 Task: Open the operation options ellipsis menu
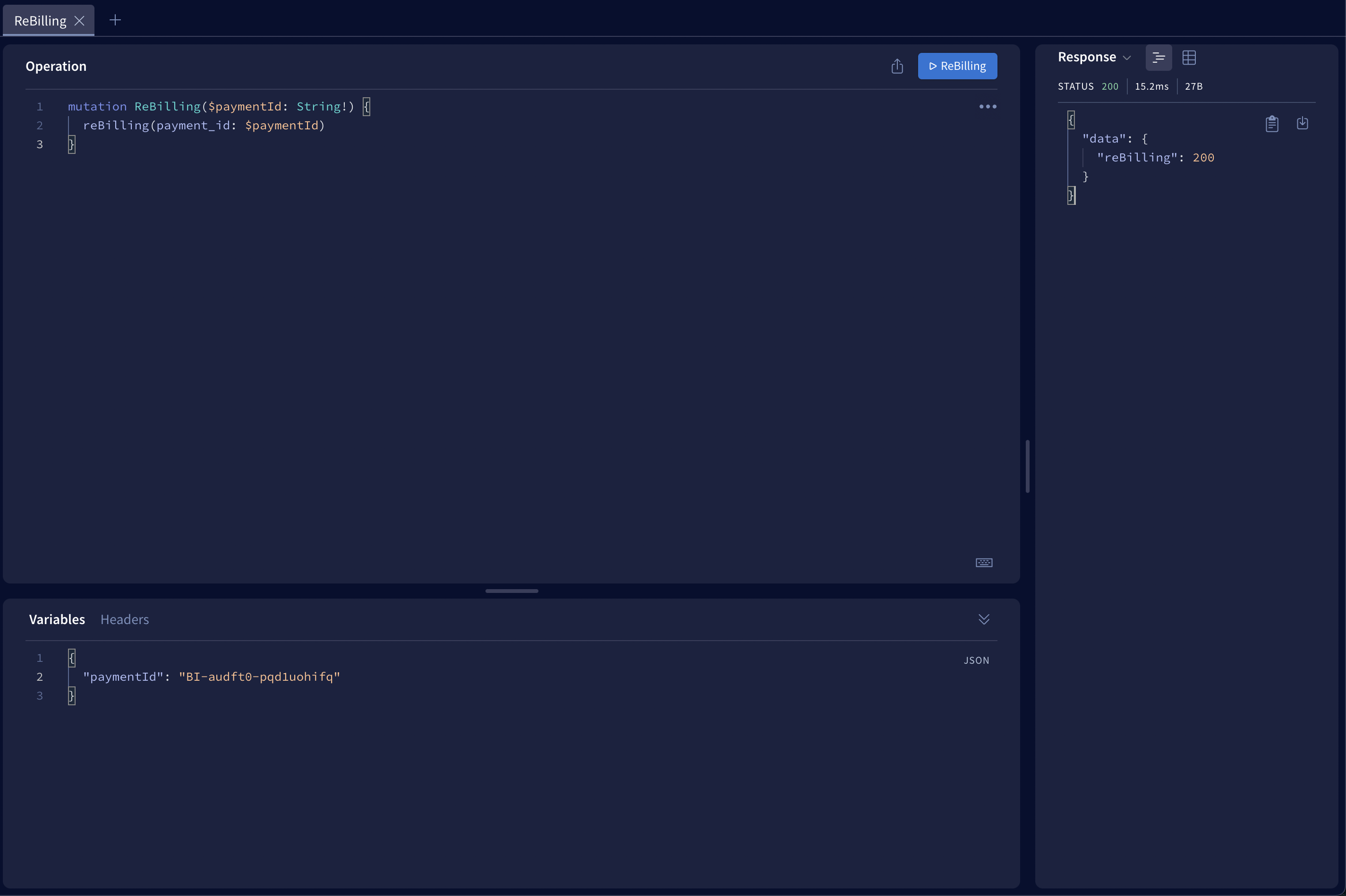click(987, 107)
